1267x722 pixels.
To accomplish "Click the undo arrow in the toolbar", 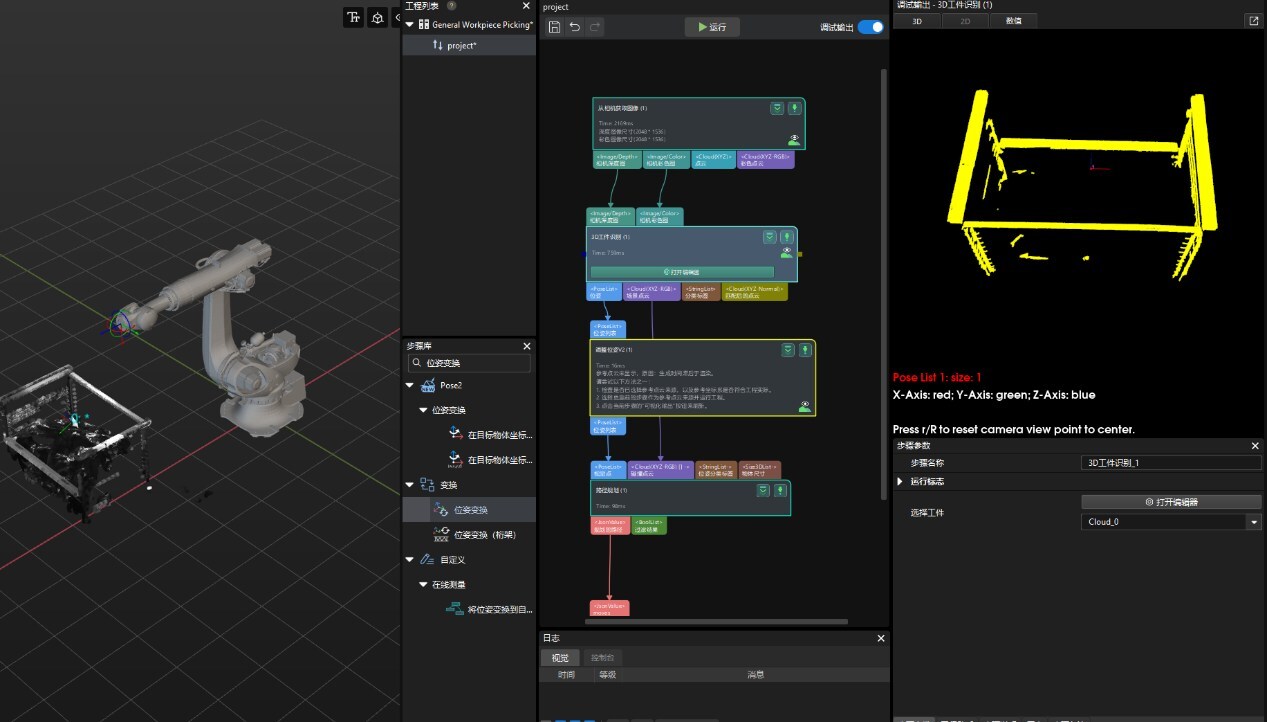I will pos(575,27).
